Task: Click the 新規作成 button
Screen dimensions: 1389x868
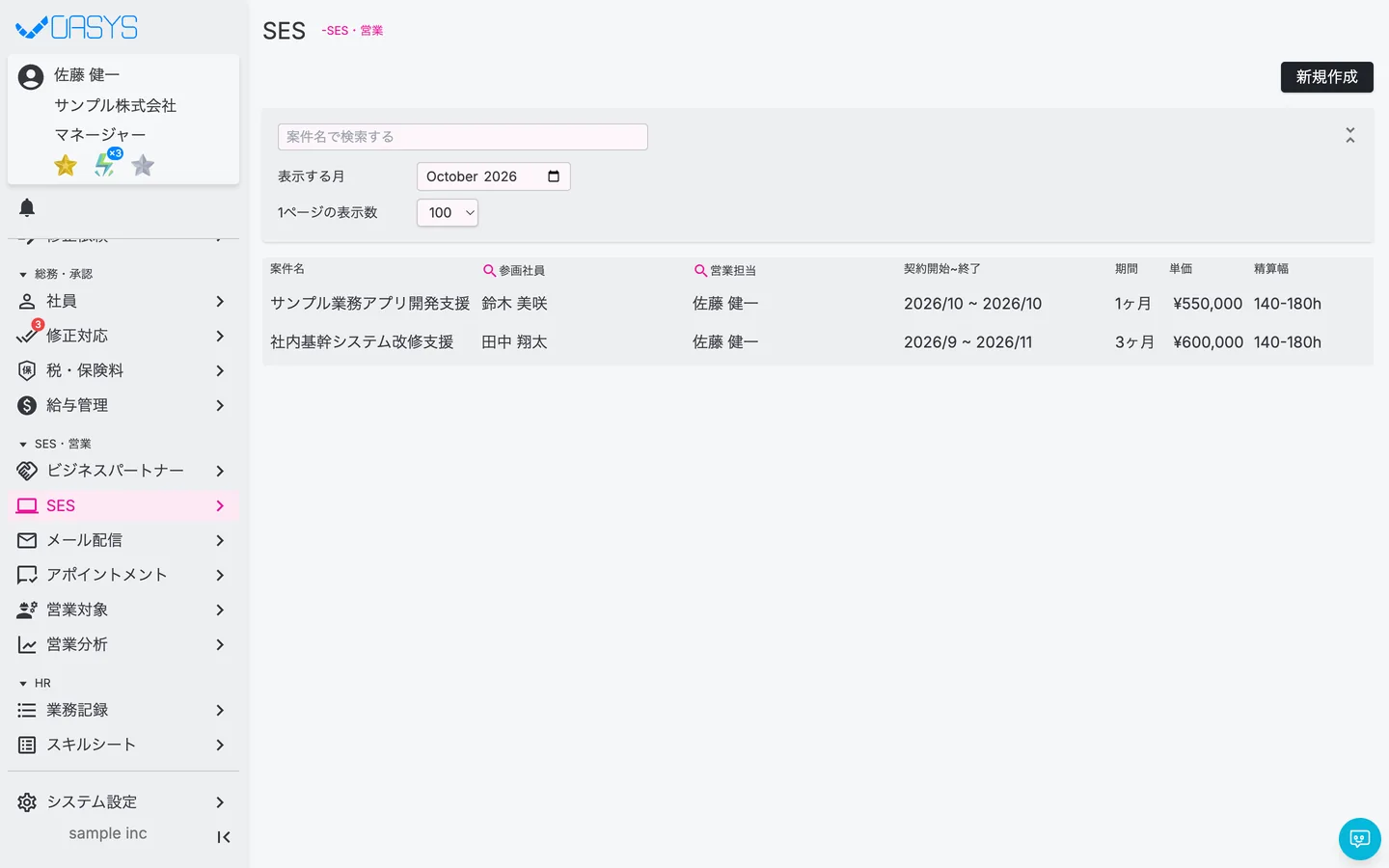Action: tap(1327, 77)
